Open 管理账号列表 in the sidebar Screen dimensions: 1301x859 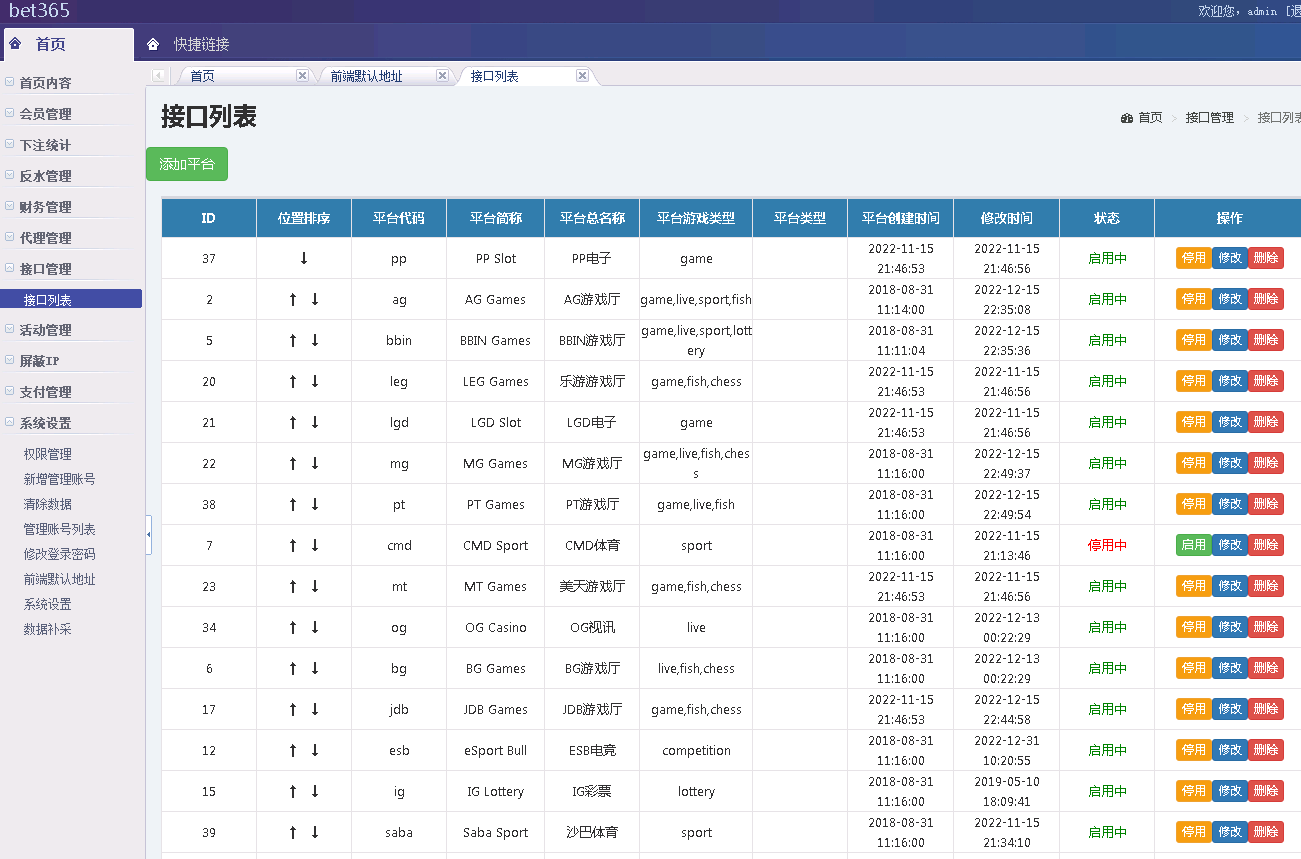60,529
